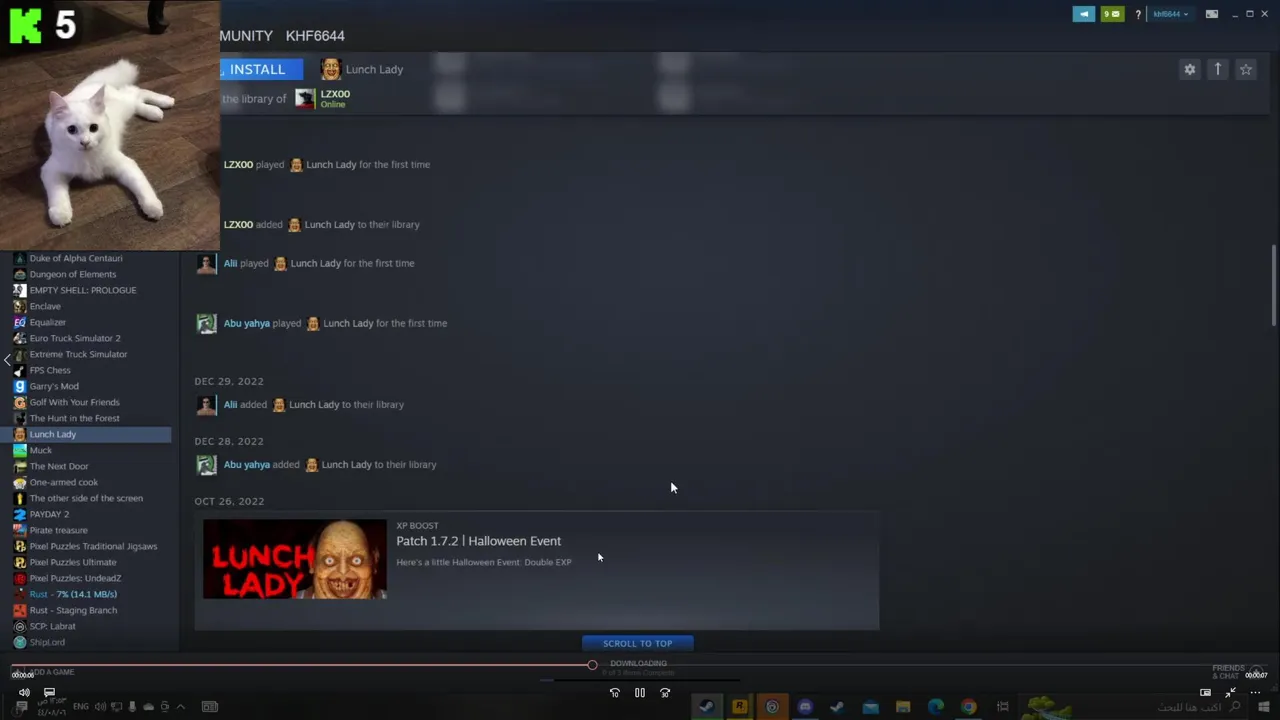Install Lunch Lady with INSTALL button
This screenshot has height=720, width=1280.
pos(261,69)
